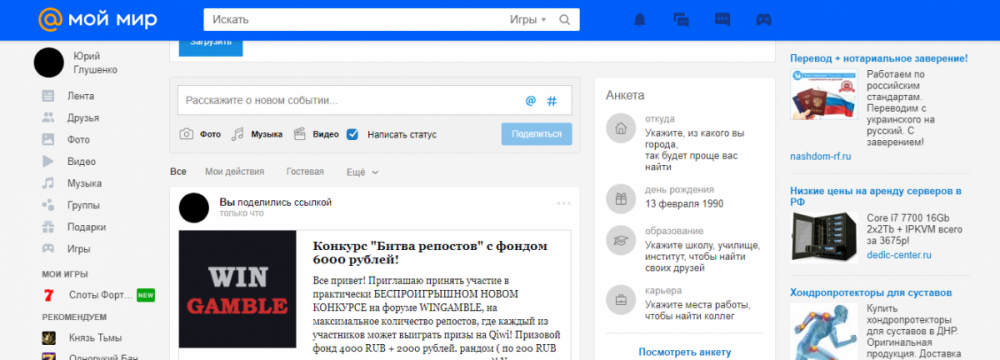
Task: Open the Игры search category dropdown
Action: click(527, 20)
